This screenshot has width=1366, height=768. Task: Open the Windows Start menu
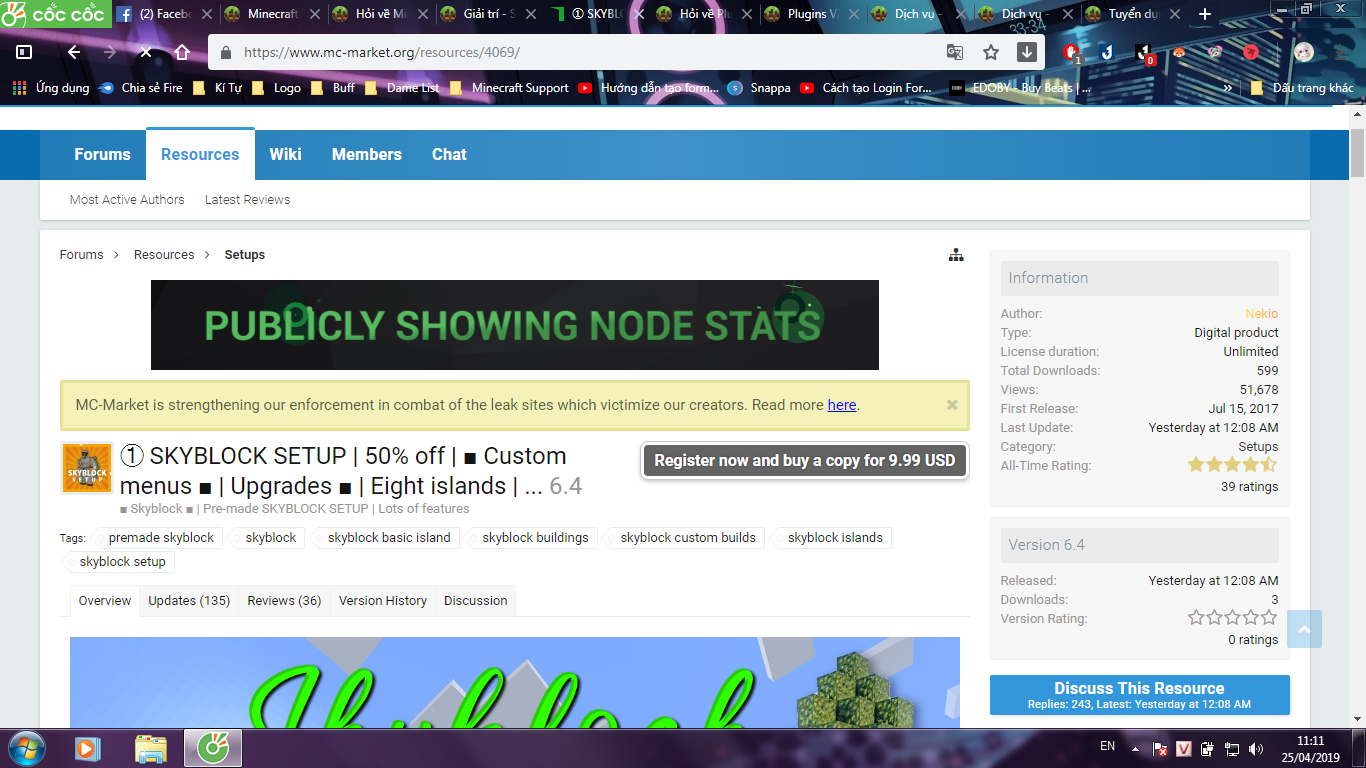(x=25, y=747)
